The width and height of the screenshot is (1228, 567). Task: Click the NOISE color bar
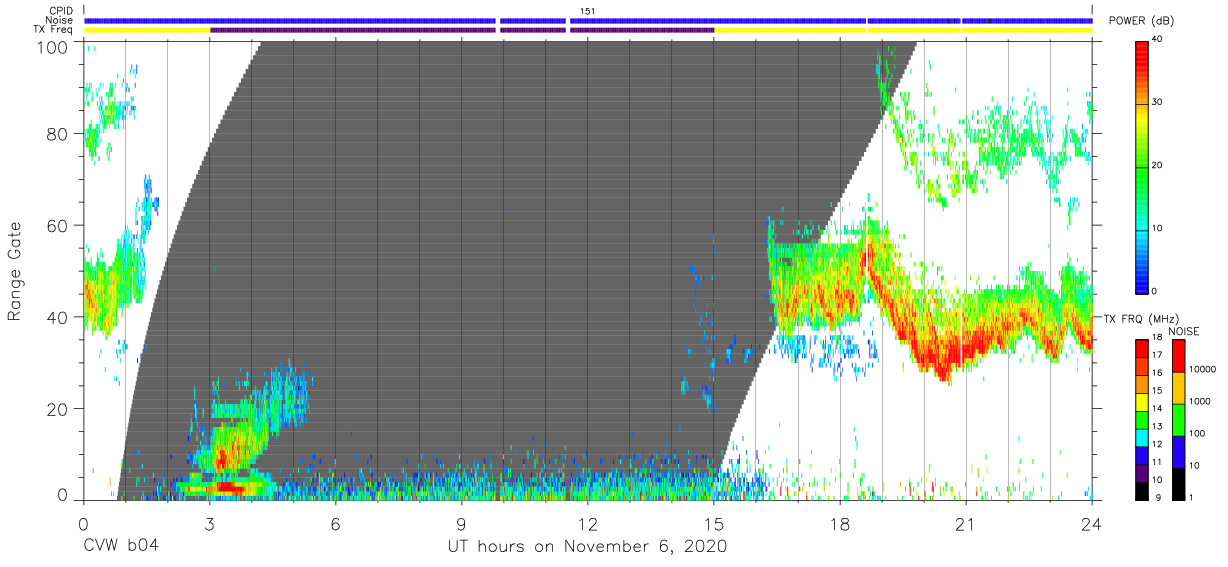1178,420
